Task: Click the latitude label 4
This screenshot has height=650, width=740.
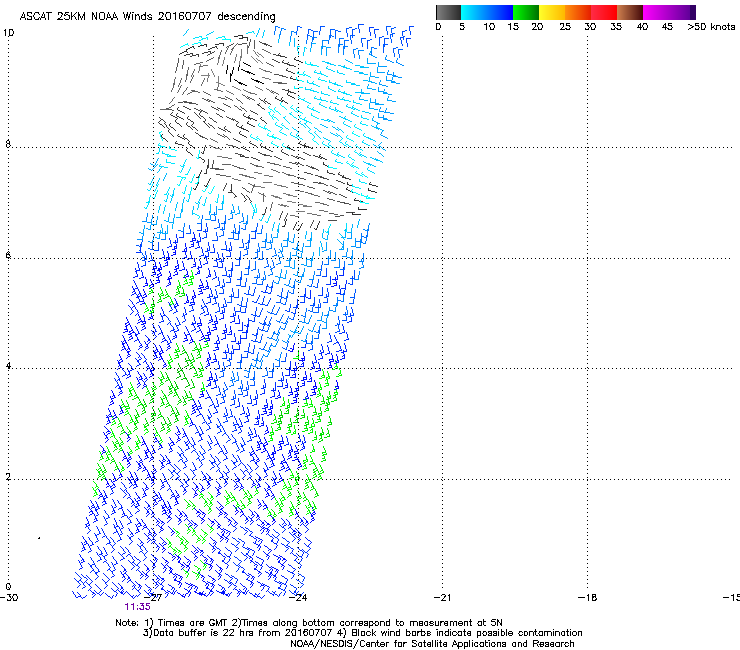Action: 8,366
